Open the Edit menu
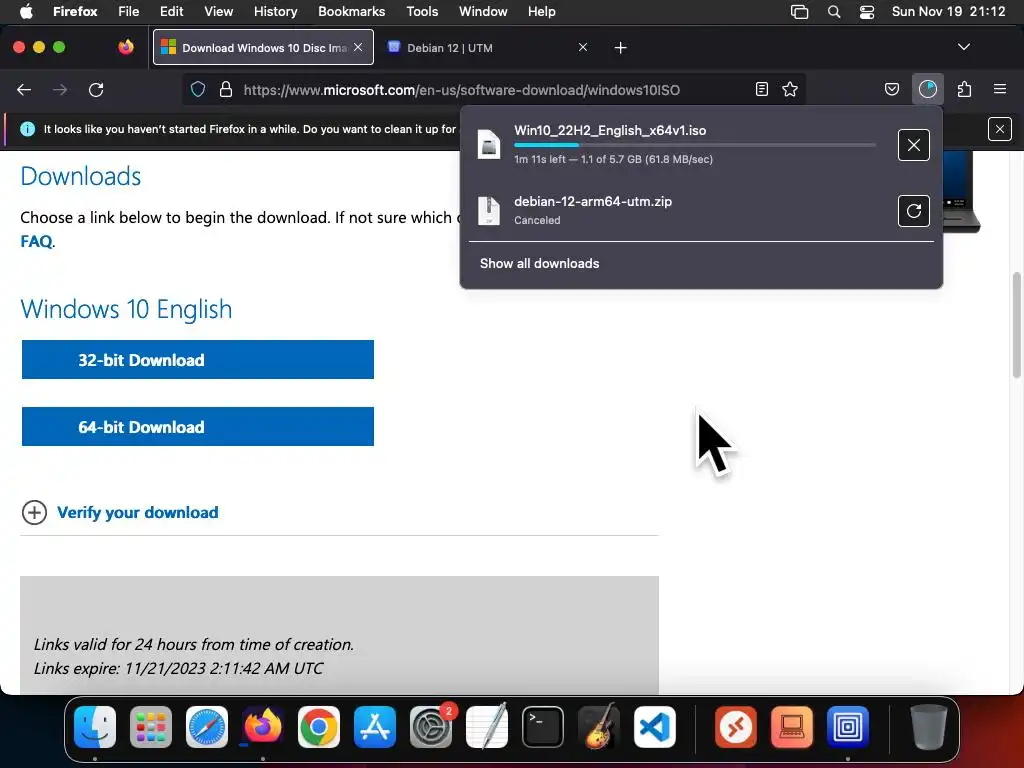Viewport: 1024px width, 768px height. [x=172, y=12]
